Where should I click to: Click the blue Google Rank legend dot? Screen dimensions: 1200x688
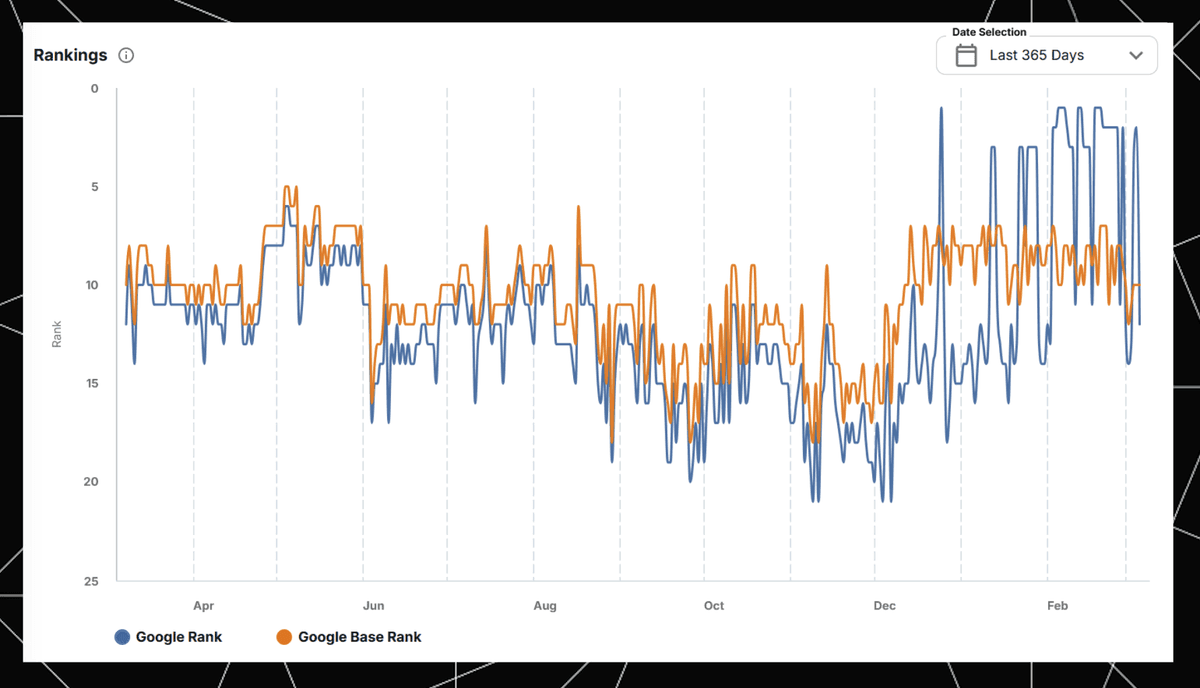click(x=122, y=637)
